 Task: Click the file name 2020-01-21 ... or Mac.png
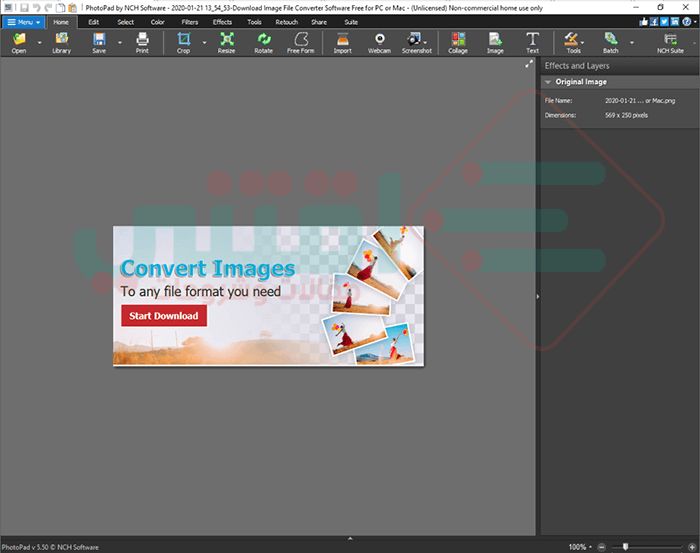coord(640,101)
